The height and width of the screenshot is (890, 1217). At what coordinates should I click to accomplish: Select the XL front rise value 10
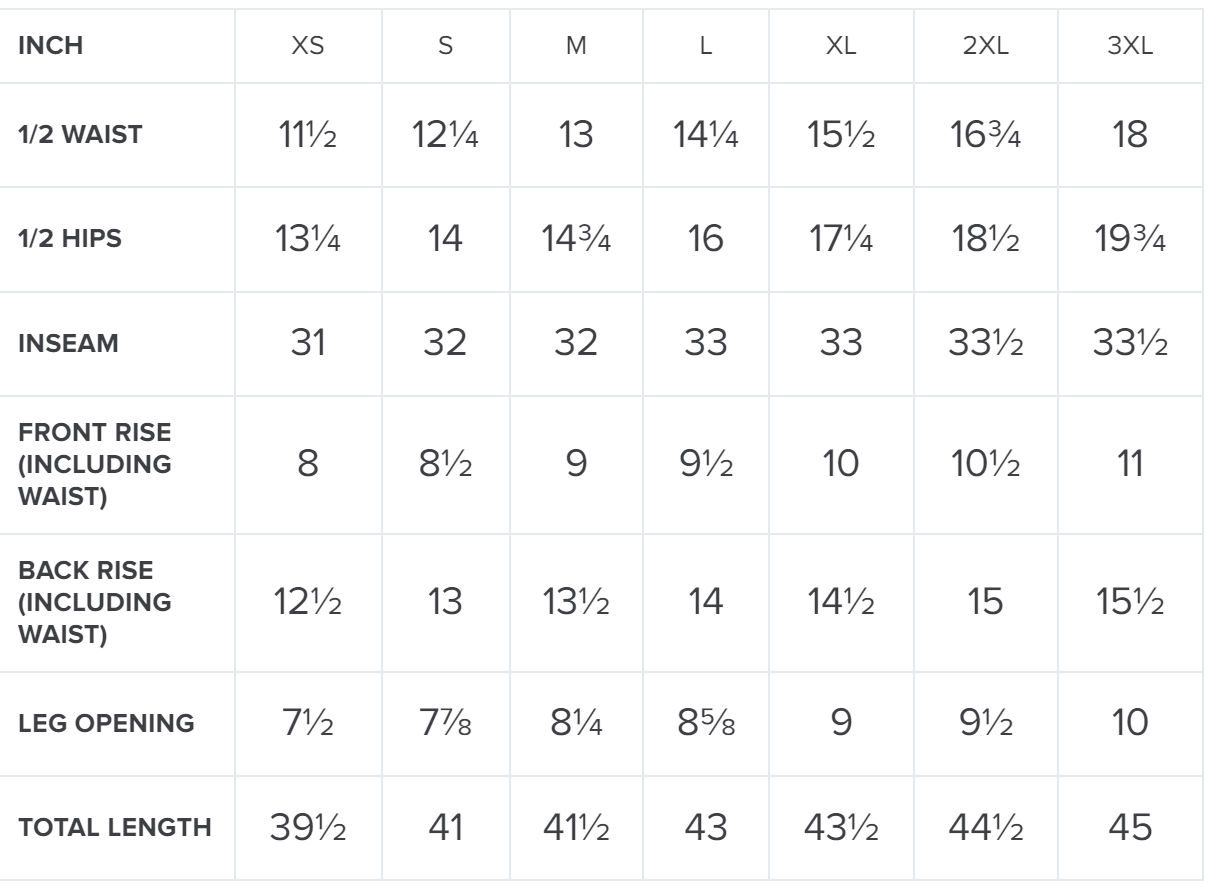[x=843, y=463]
